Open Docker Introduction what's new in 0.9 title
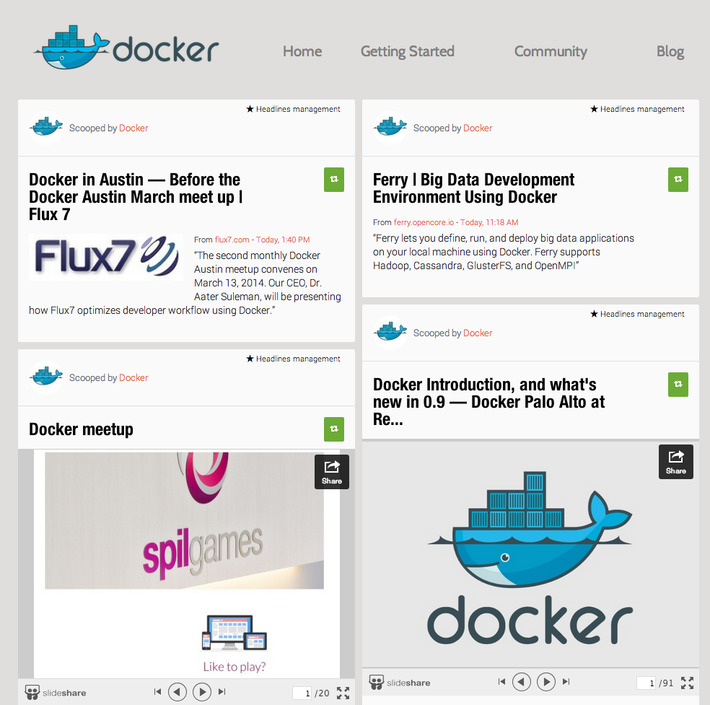Viewport: 710px width, 705px height. click(x=489, y=402)
